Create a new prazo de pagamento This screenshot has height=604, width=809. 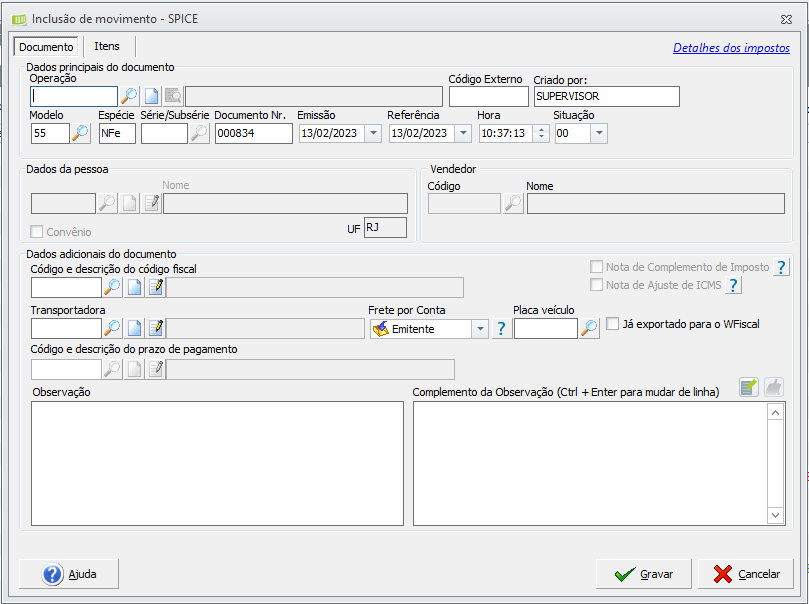tap(135, 369)
